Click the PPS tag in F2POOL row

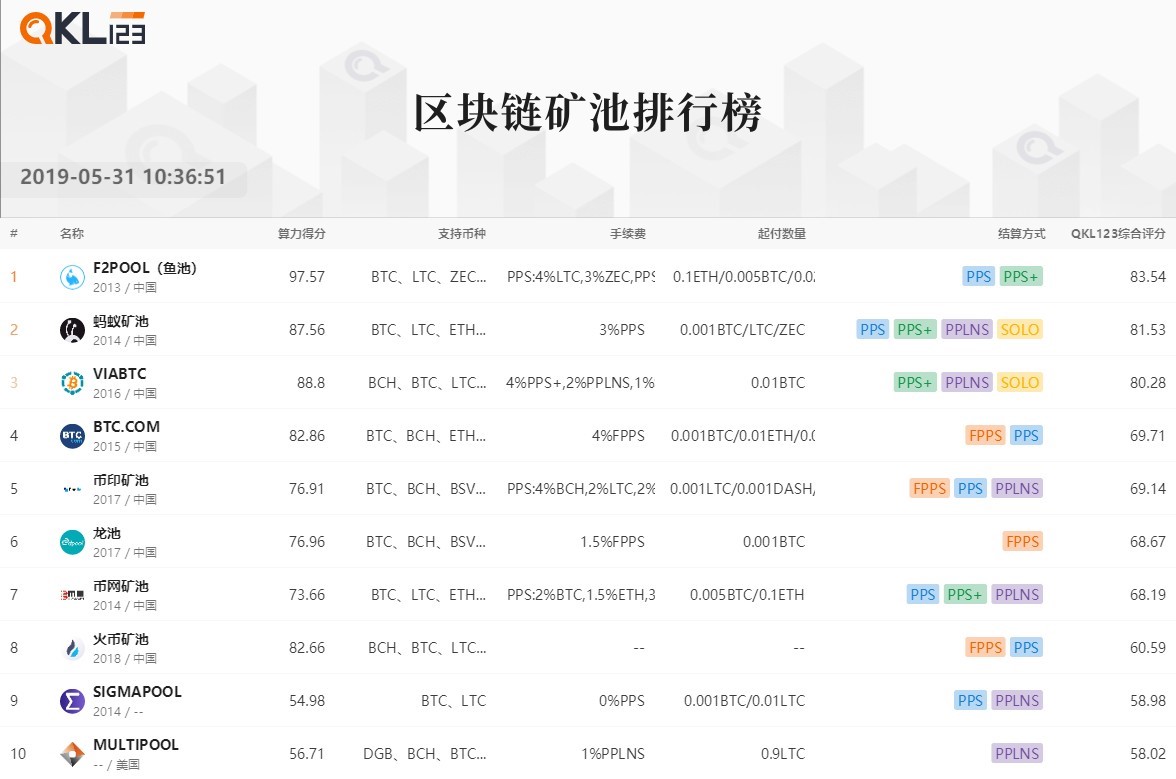pos(979,277)
